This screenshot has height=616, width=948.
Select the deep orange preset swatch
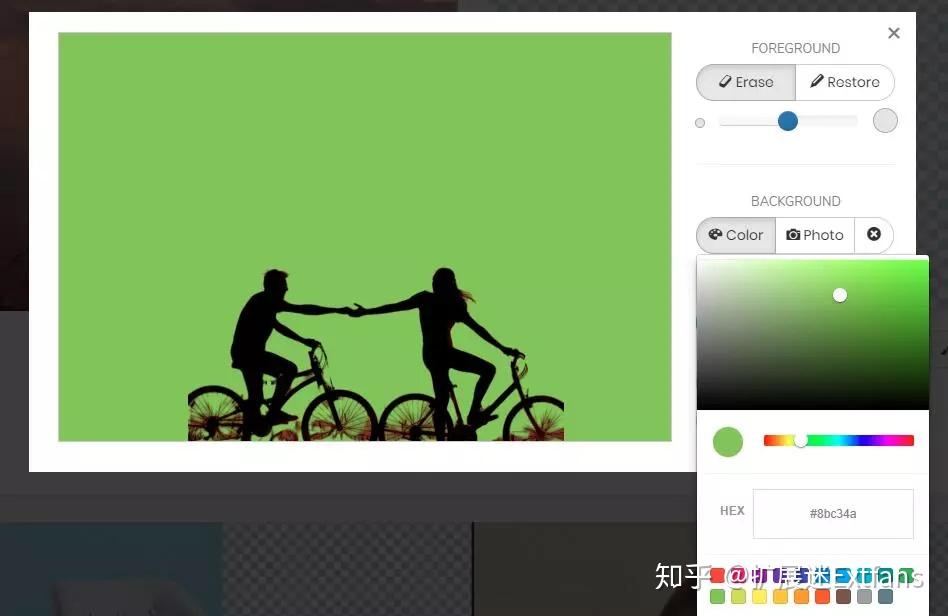click(x=822, y=597)
